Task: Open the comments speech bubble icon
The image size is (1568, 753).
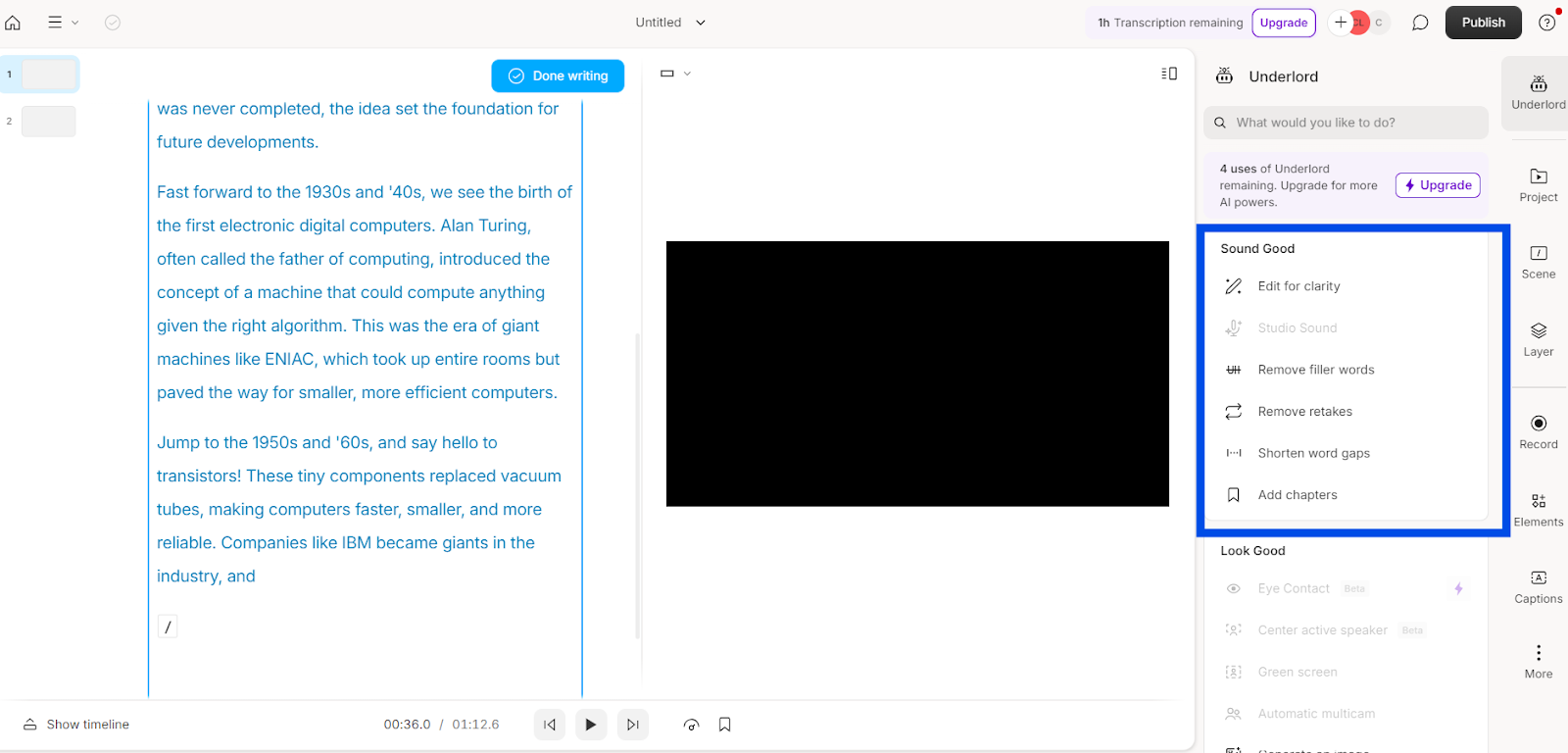Action: point(1420,23)
